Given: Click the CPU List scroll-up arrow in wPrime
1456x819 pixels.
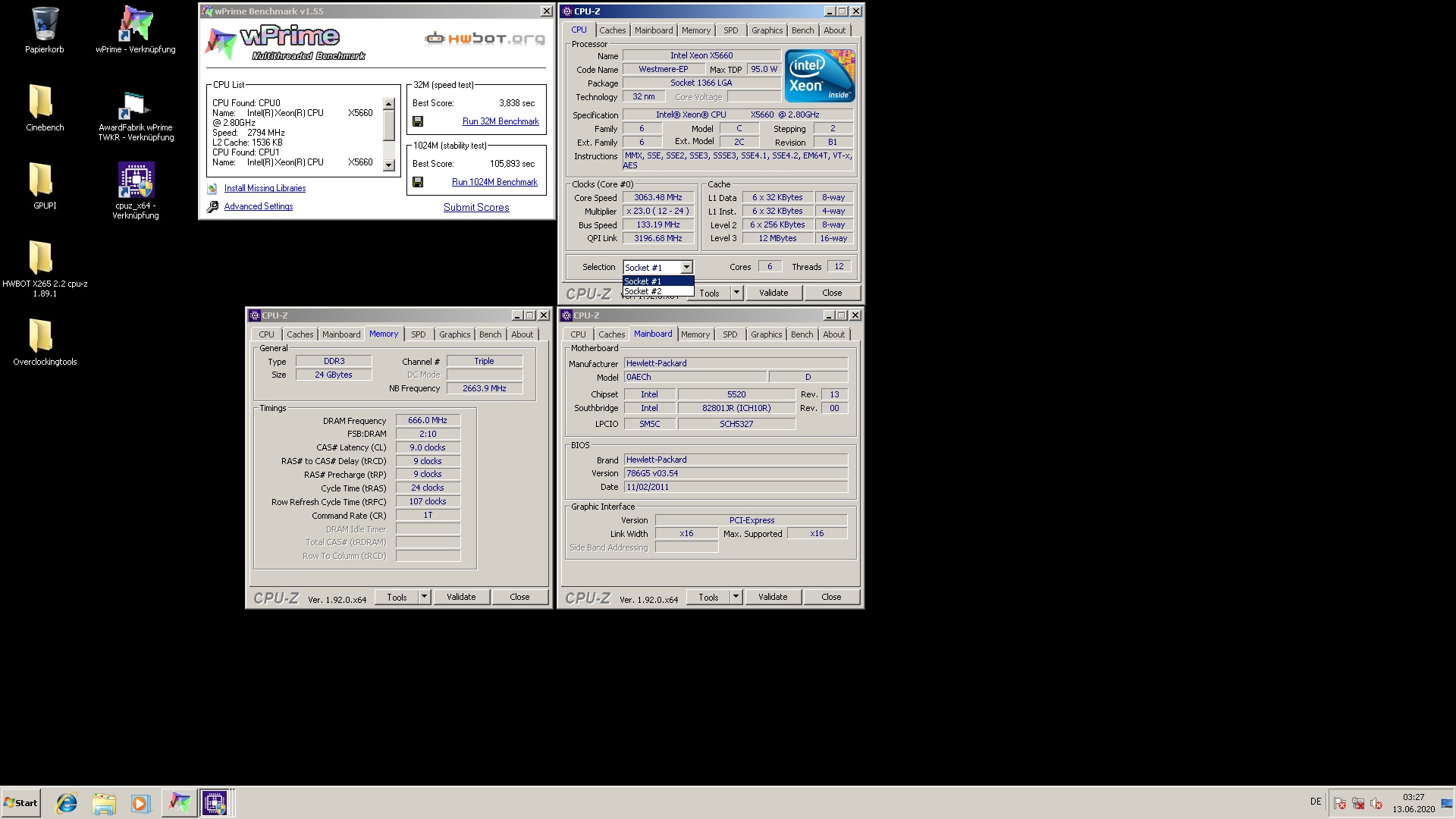Looking at the screenshot, I should point(389,104).
